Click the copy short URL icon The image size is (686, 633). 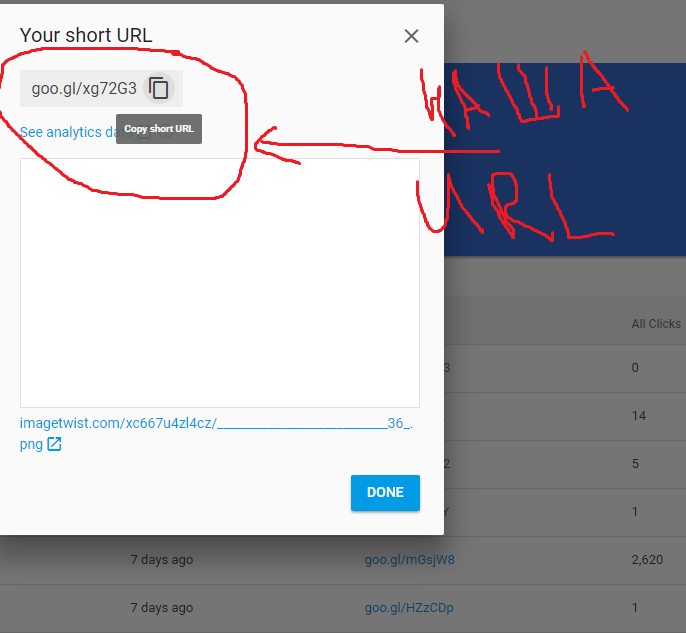click(x=158, y=88)
